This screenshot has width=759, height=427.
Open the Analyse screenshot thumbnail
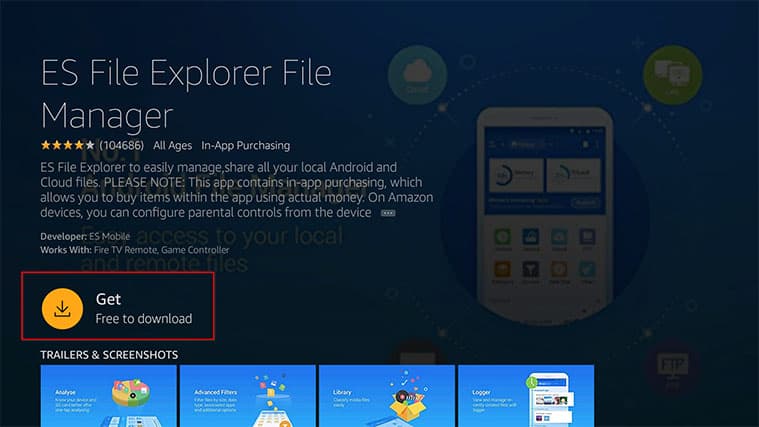tap(105, 395)
